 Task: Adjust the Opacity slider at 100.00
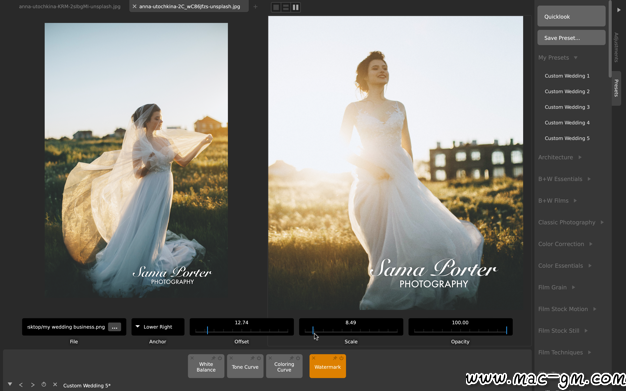point(460,327)
